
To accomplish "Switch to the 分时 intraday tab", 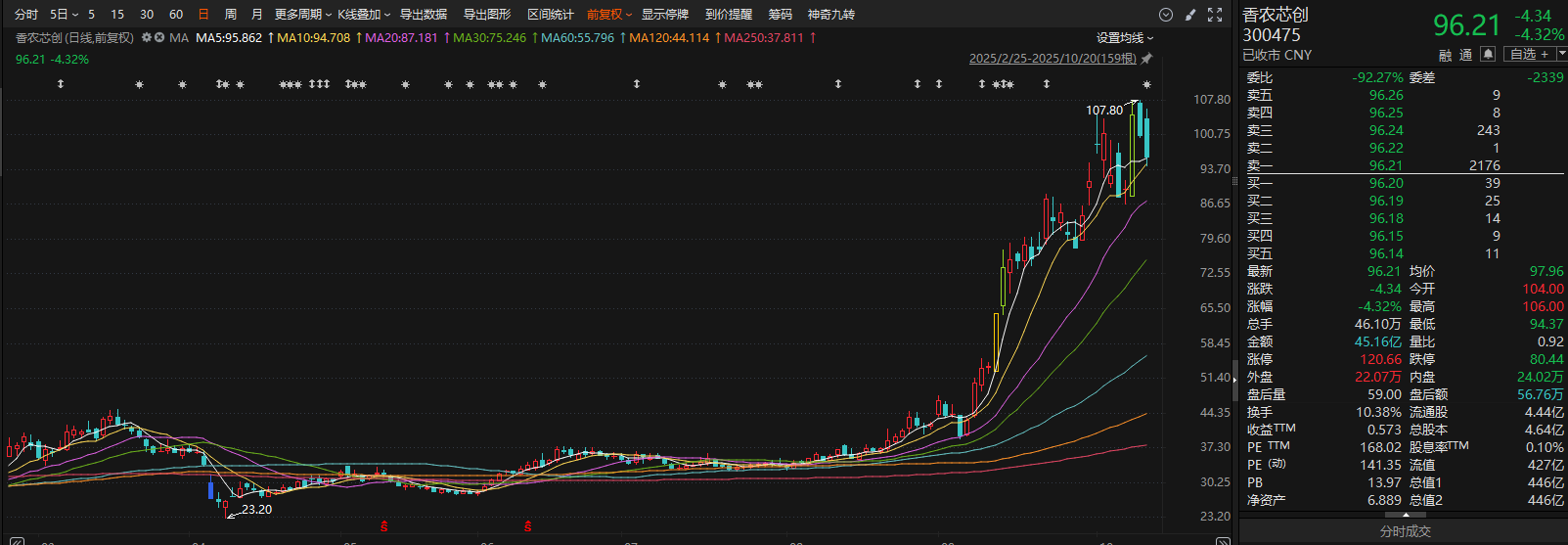I will point(26,15).
